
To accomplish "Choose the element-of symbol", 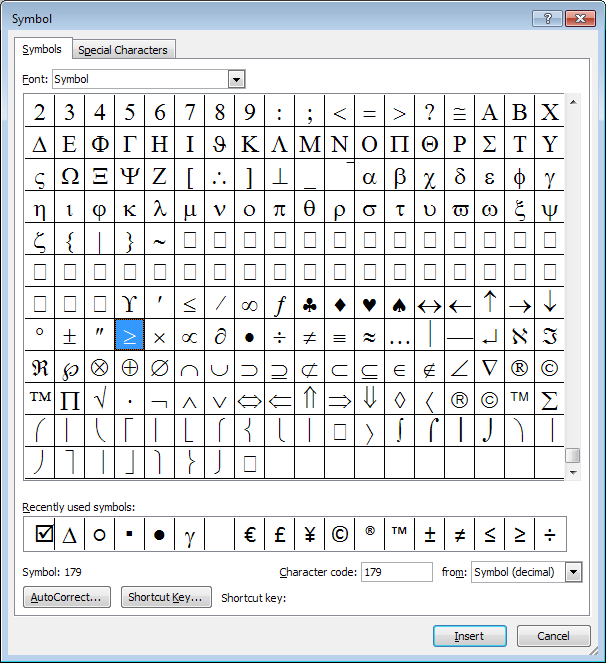I will tap(400, 367).
